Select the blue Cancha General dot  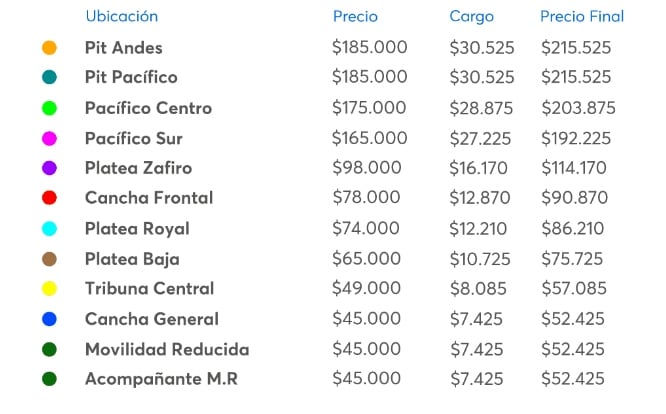click(49, 319)
